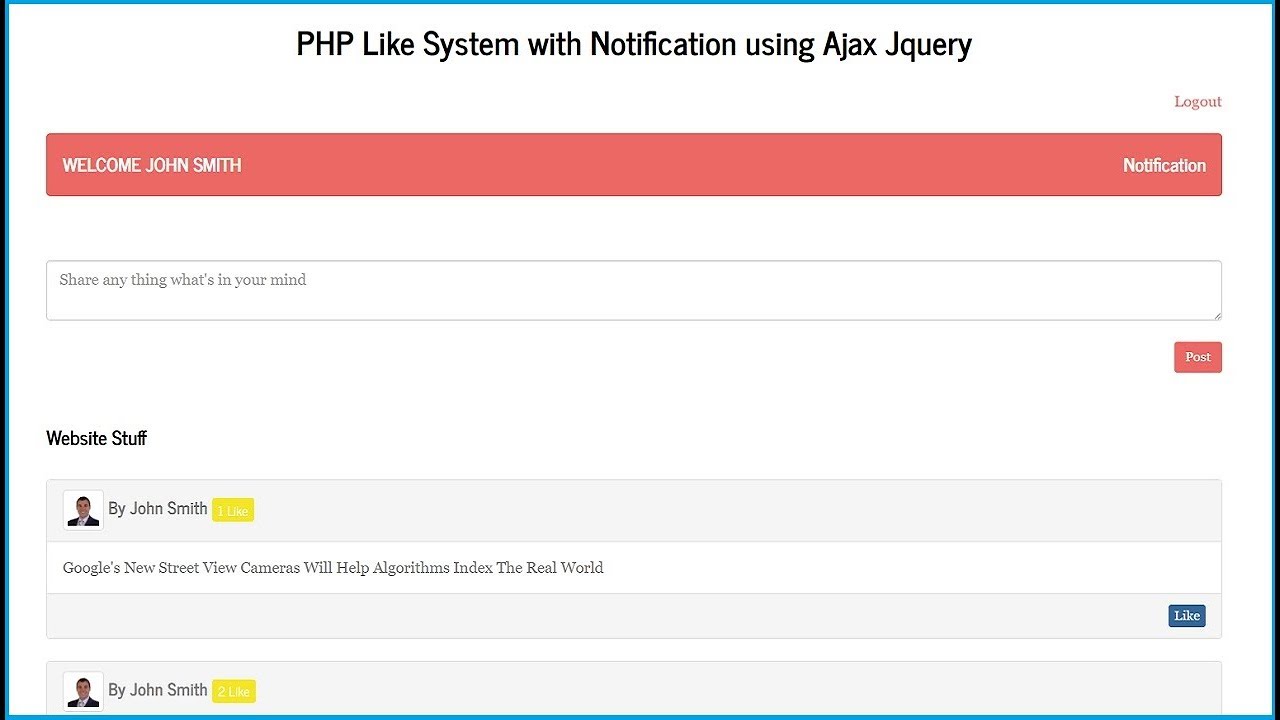The height and width of the screenshot is (720, 1280).
Task: Focus the 'Share any thing' text area
Action: coord(634,291)
